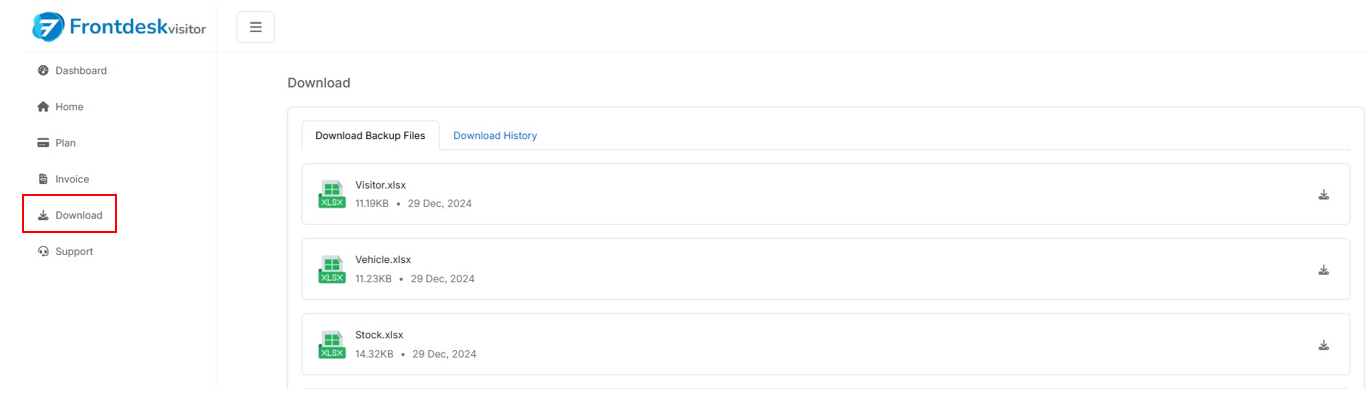This screenshot has height=407, width=1371.
Task: Download the Visitor.xlsx backup file
Action: tap(1323, 195)
